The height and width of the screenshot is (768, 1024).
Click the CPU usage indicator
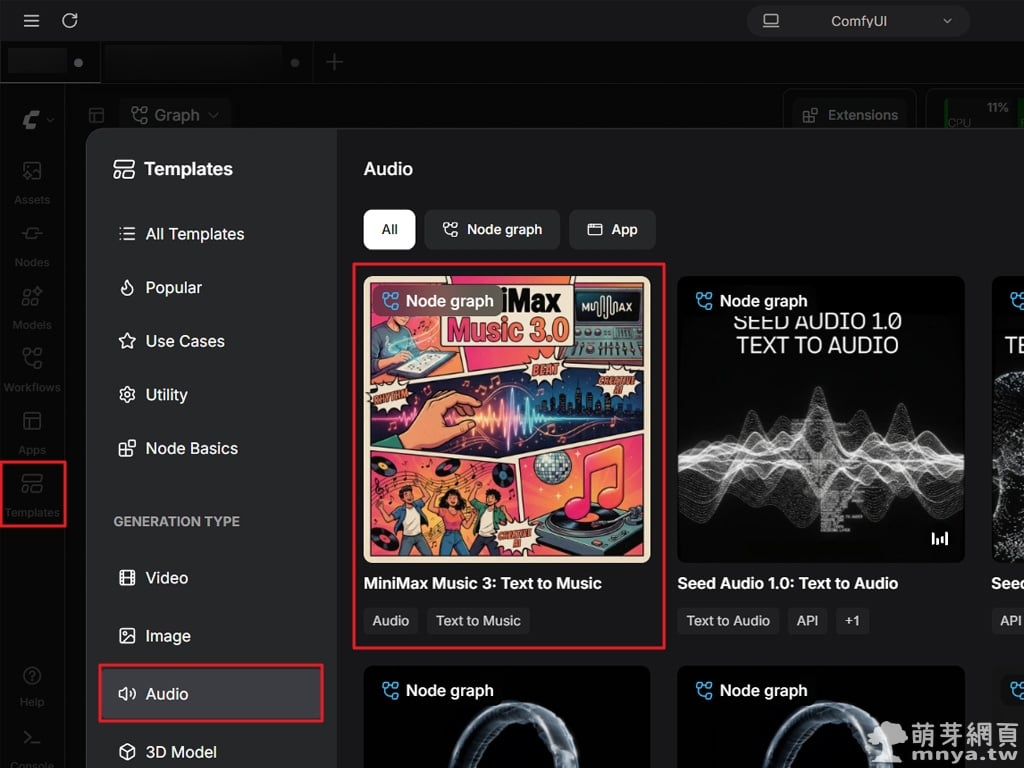[x=978, y=113]
